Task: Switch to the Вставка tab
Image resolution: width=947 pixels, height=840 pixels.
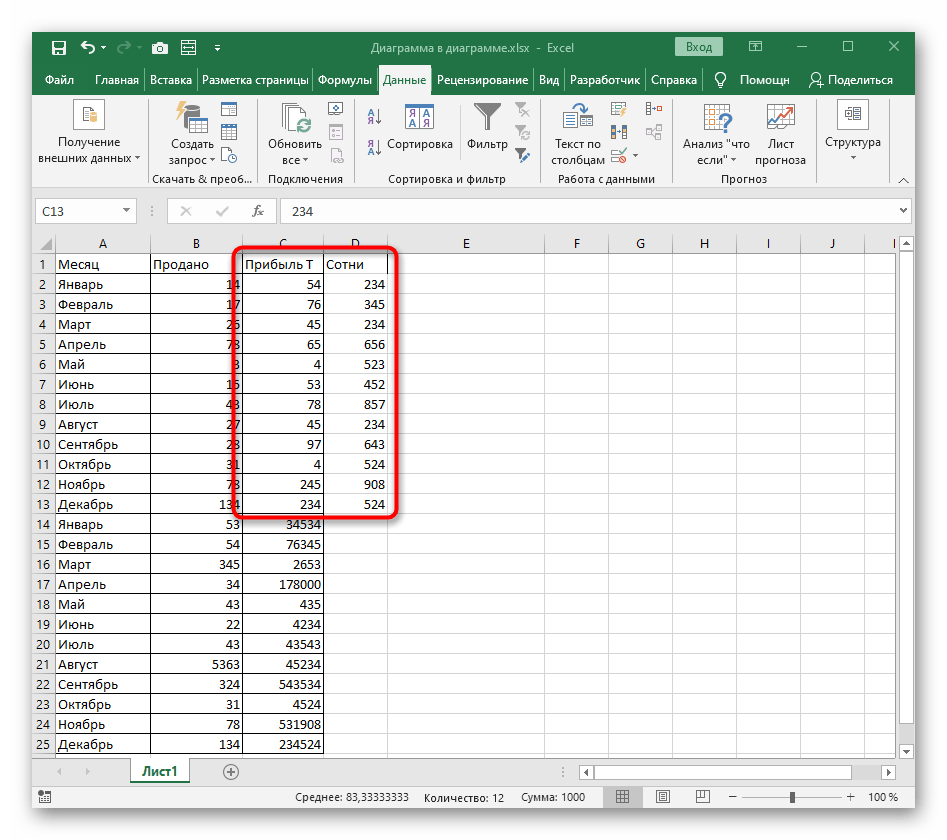Action: 171,80
